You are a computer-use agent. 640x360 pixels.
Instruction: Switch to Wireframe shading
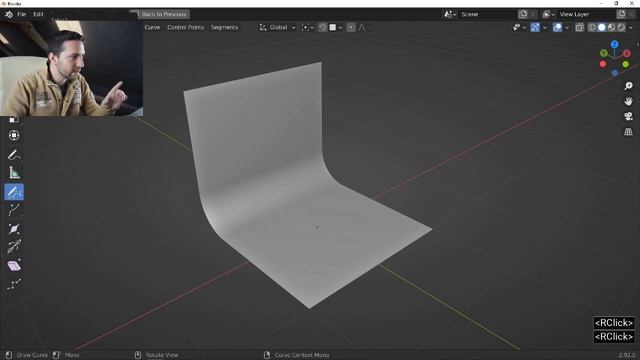[x=592, y=27]
